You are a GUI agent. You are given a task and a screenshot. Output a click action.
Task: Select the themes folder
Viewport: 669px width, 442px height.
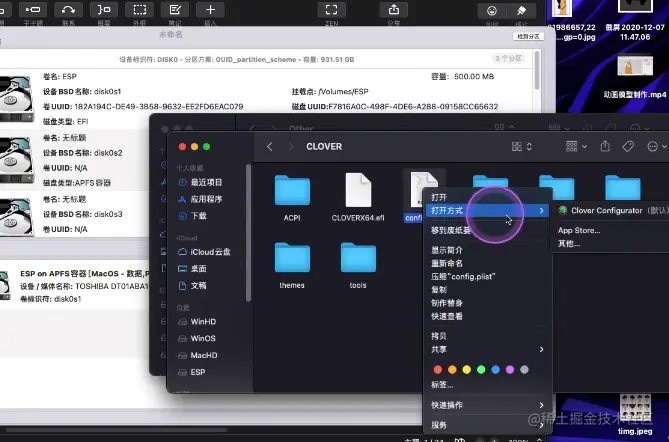pyautogui.click(x=292, y=257)
